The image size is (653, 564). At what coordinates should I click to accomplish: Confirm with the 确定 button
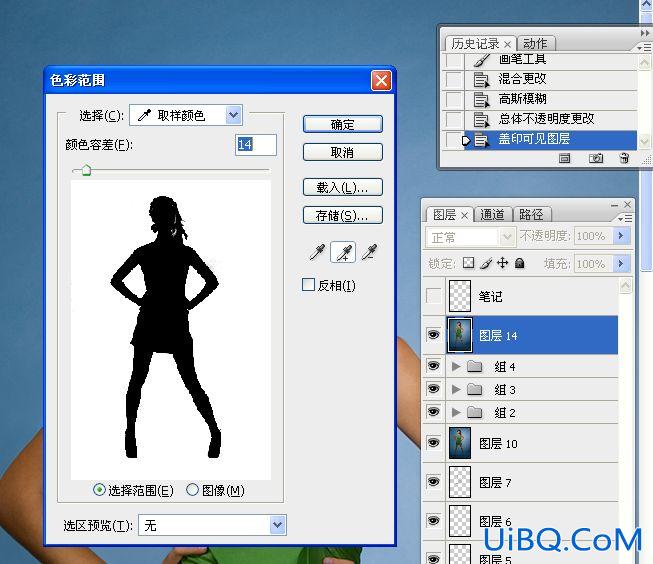[342, 124]
